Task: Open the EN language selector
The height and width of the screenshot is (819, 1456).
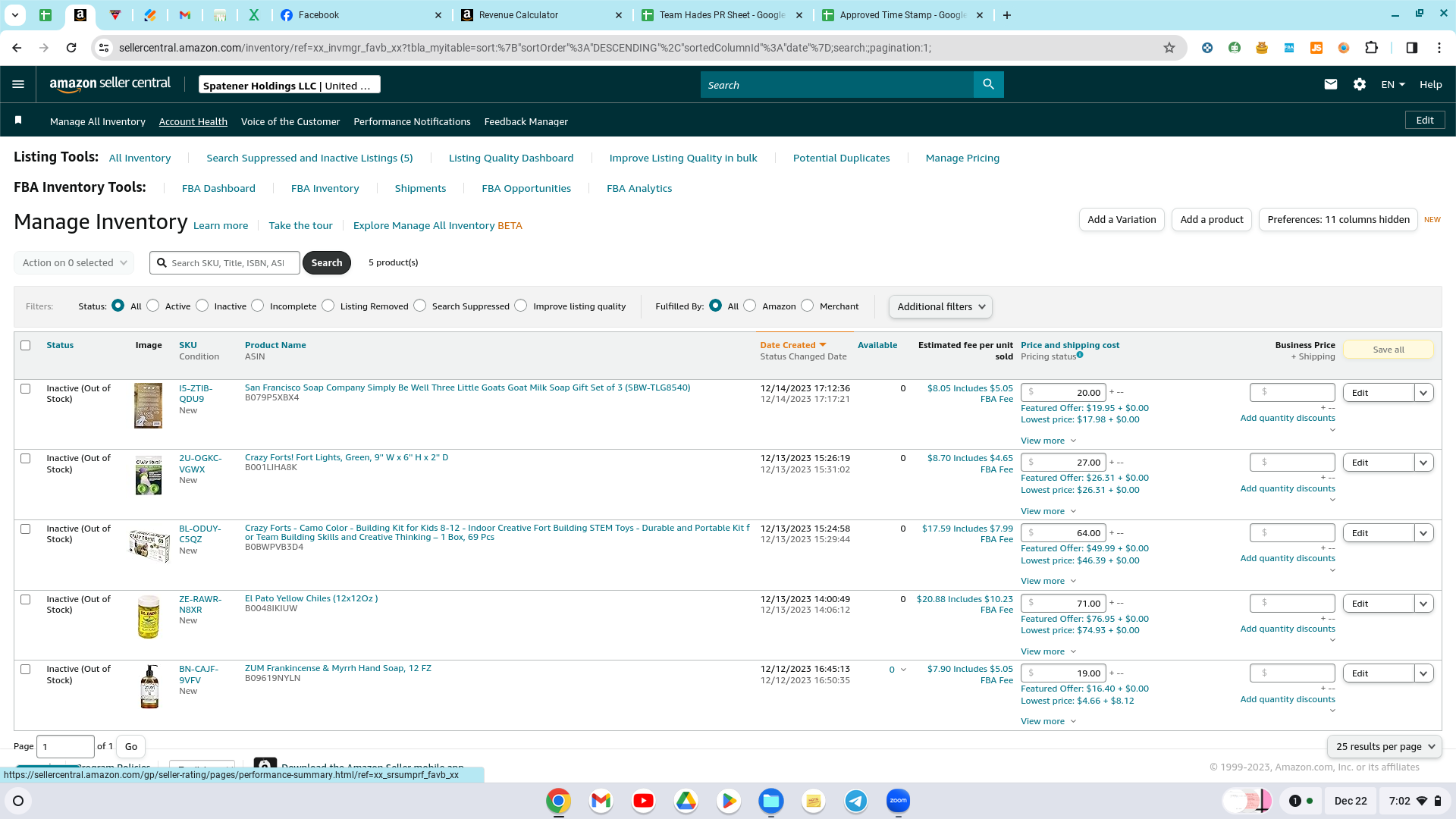Action: 1393,85
